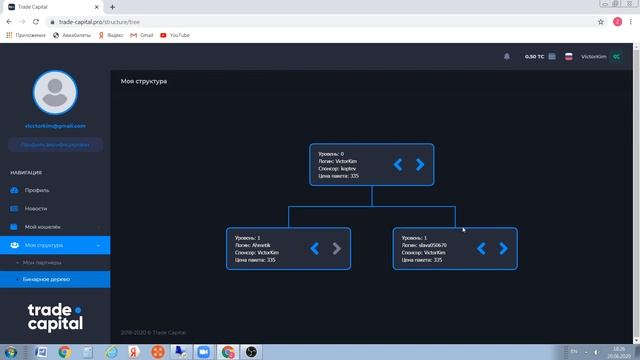Click left arrow in slava050670 node
This screenshot has width=640, height=360.
pyautogui.click(x=481, y=248)
